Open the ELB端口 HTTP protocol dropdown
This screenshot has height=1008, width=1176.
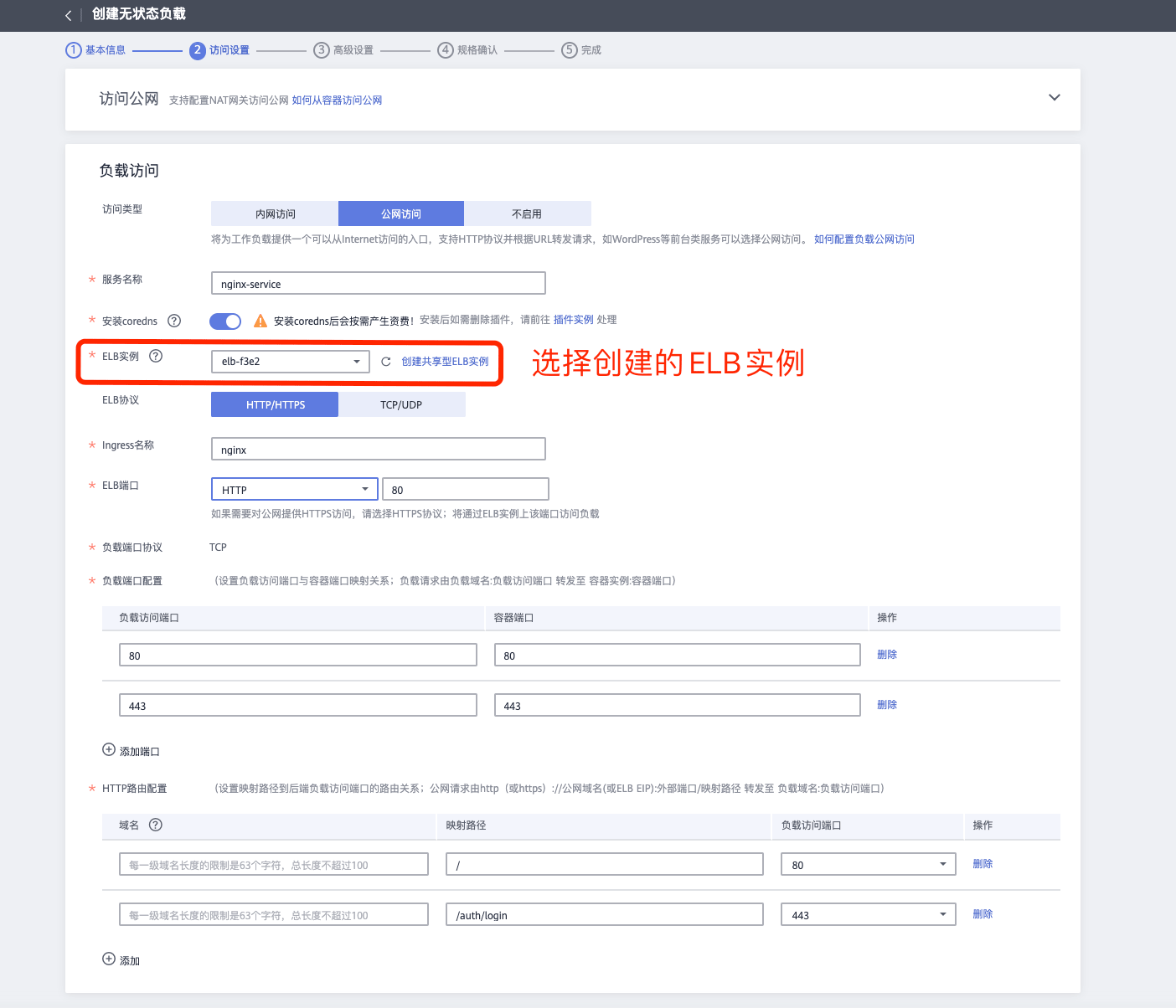pos(294,490)
